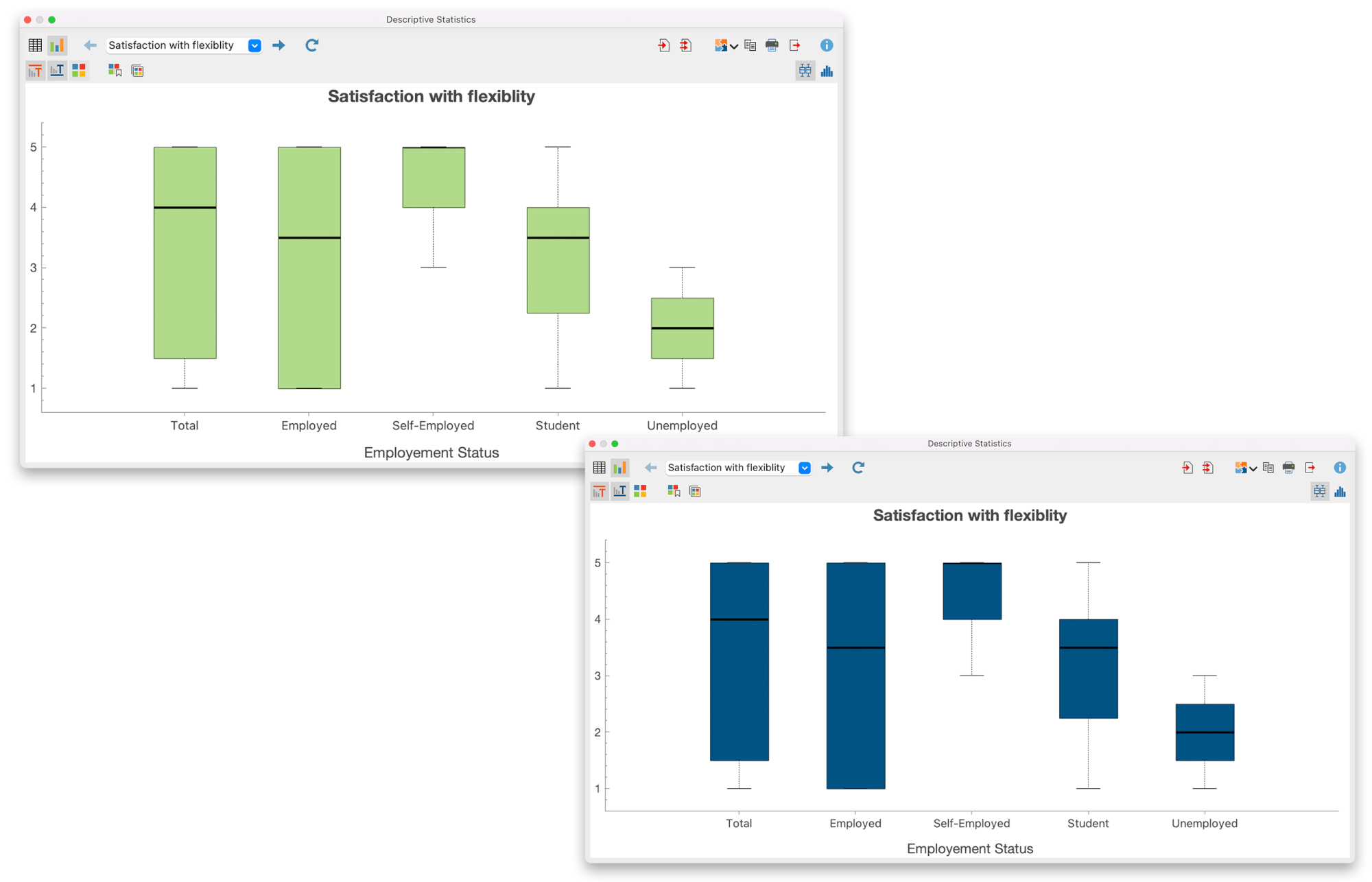Go to previous variable in front window
The height and width of the screenshot is (882, 1372).
point(651,468)
